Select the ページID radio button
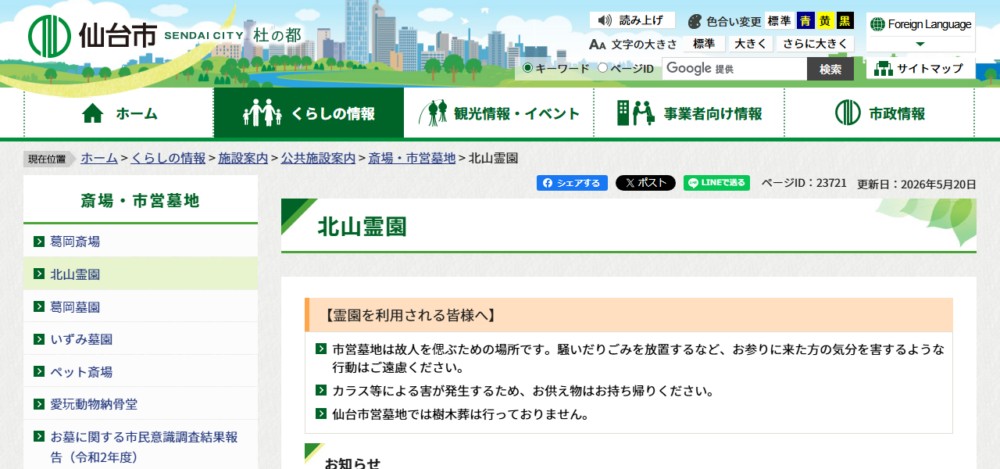Image resolution: width=1000 pixels, height=469 pixels. [x=602, y=68]
